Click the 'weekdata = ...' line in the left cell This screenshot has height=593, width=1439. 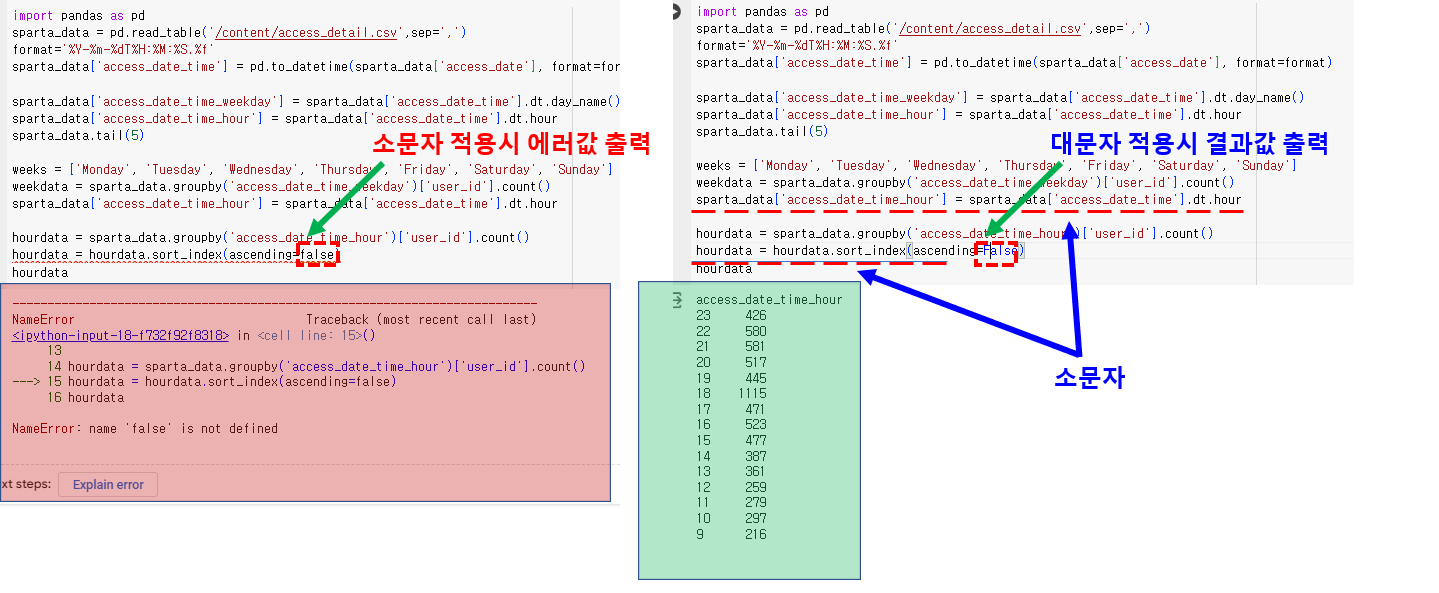[281, 187]
